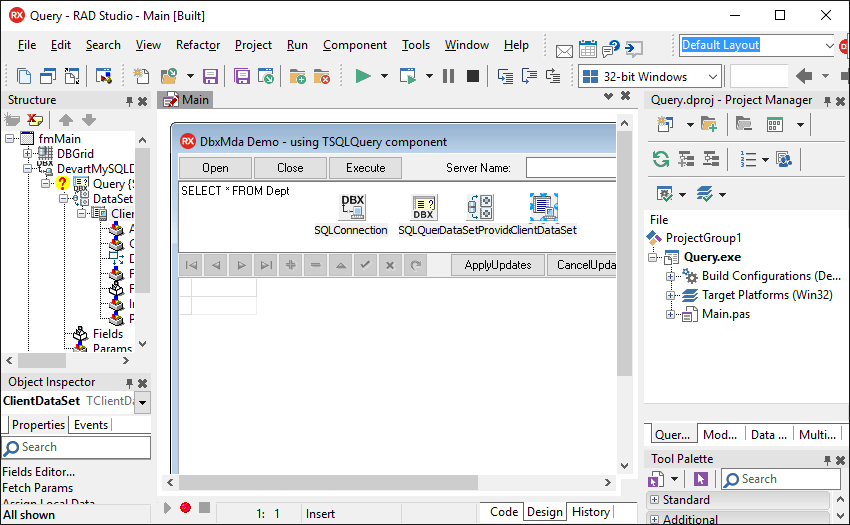This screenshot has height=525, width=850.
Task: Pin the Project Manager panel
Action: point(827,101)
